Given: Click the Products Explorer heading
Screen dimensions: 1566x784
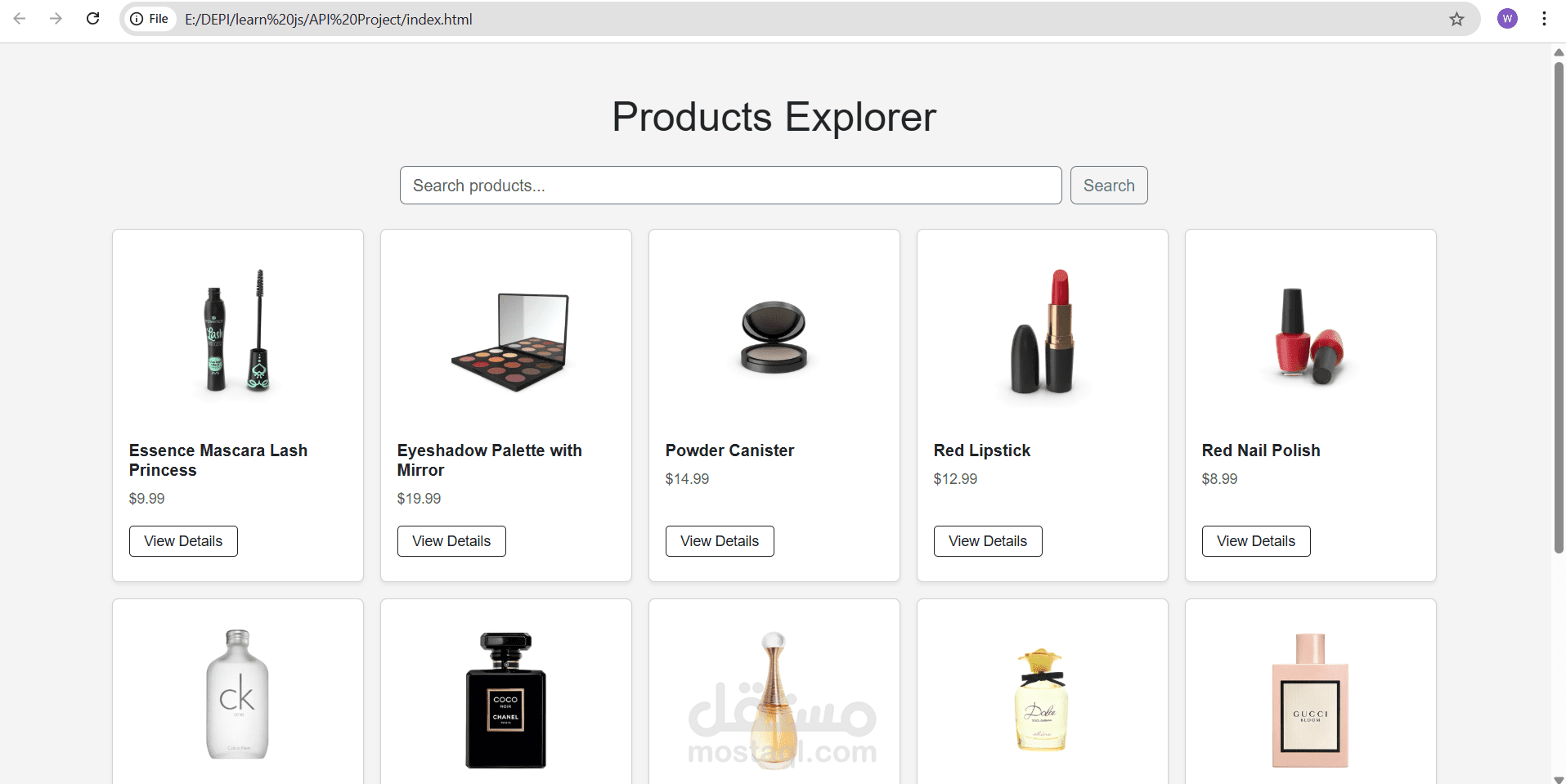Looking at the screenshot, I should click(x=774, y=117).
